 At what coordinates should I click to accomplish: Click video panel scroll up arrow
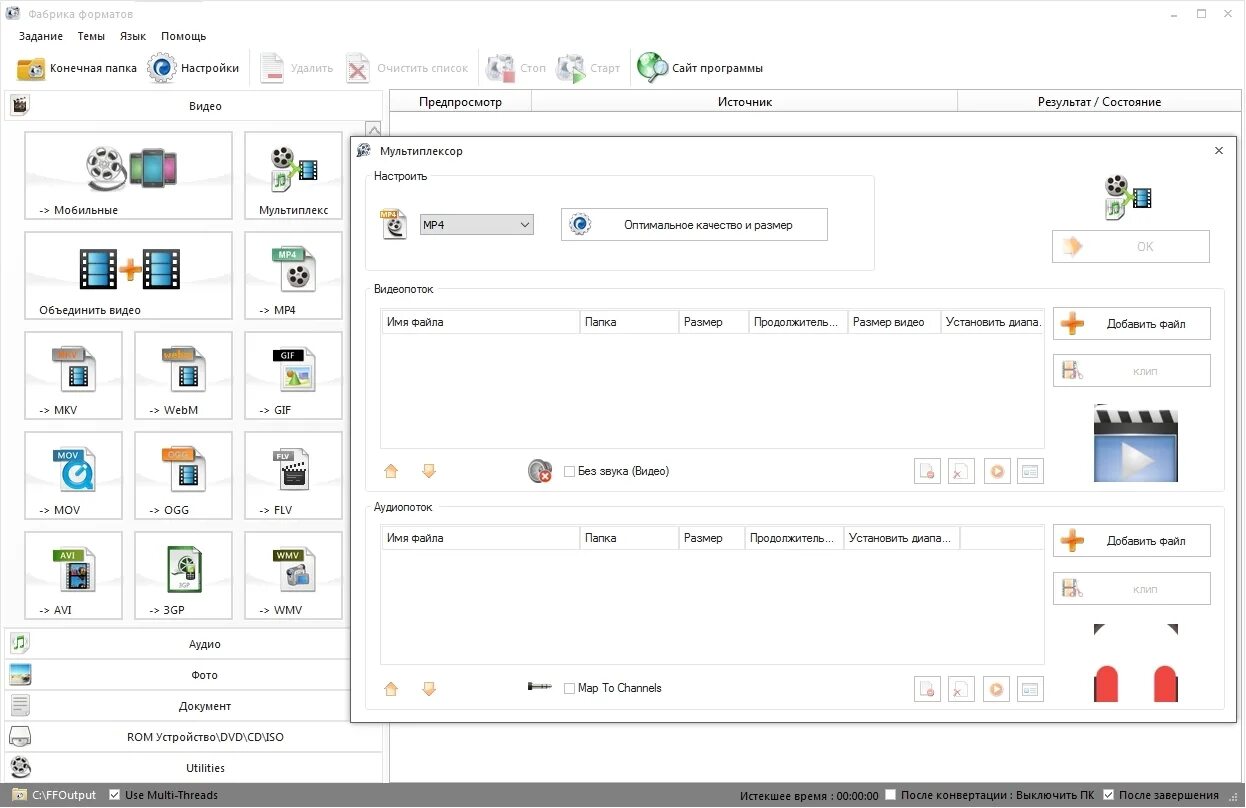(x=373, y=129)
